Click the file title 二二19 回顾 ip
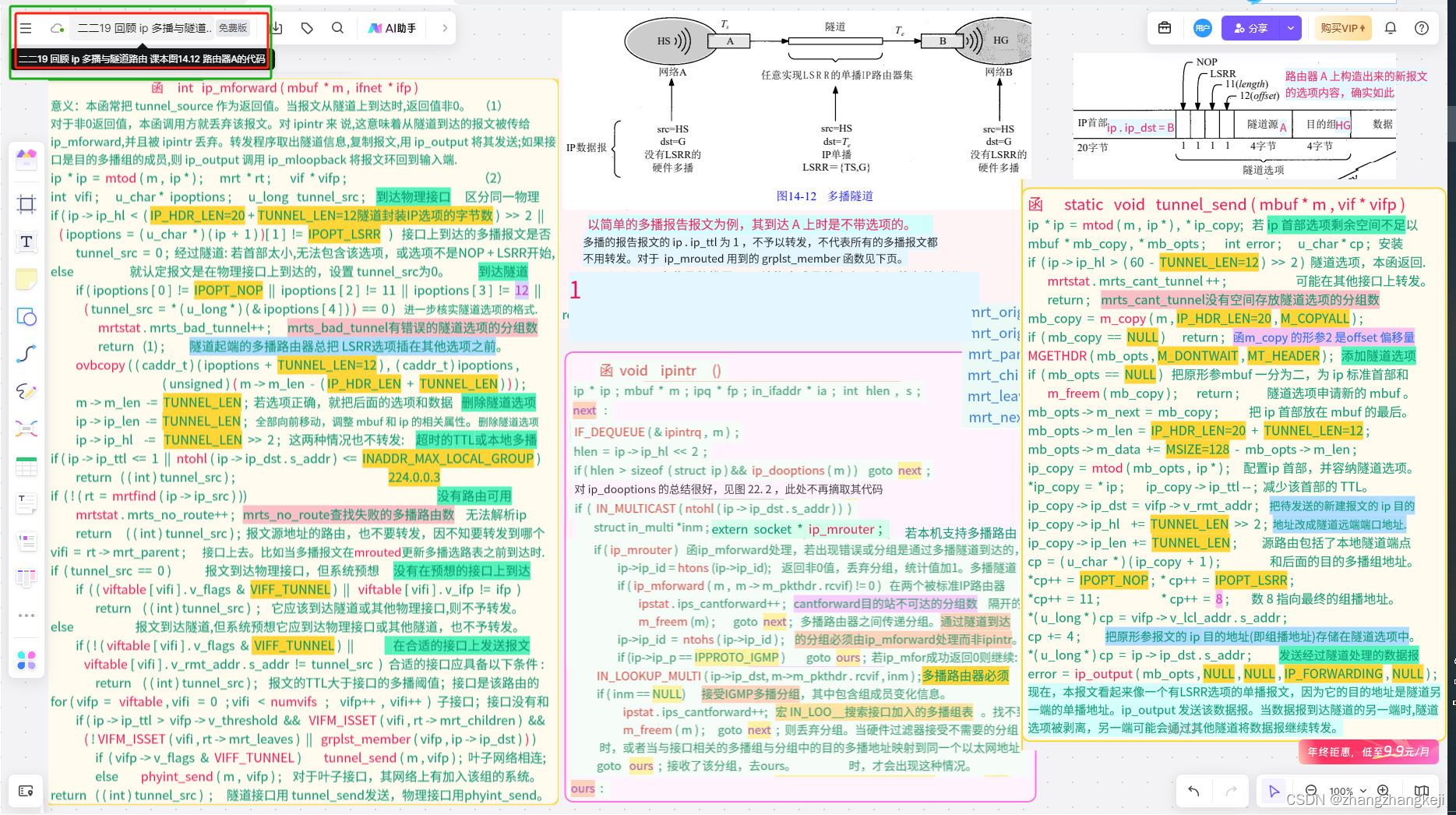 pyautogui.click(x=144, y=28)
